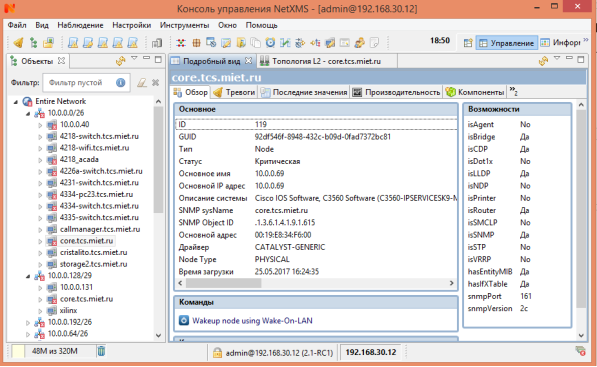The height and width of the screenshot is (367, 597).
Task: Click the open perspective icon beside Управление
Action: [x=468, y=43]
